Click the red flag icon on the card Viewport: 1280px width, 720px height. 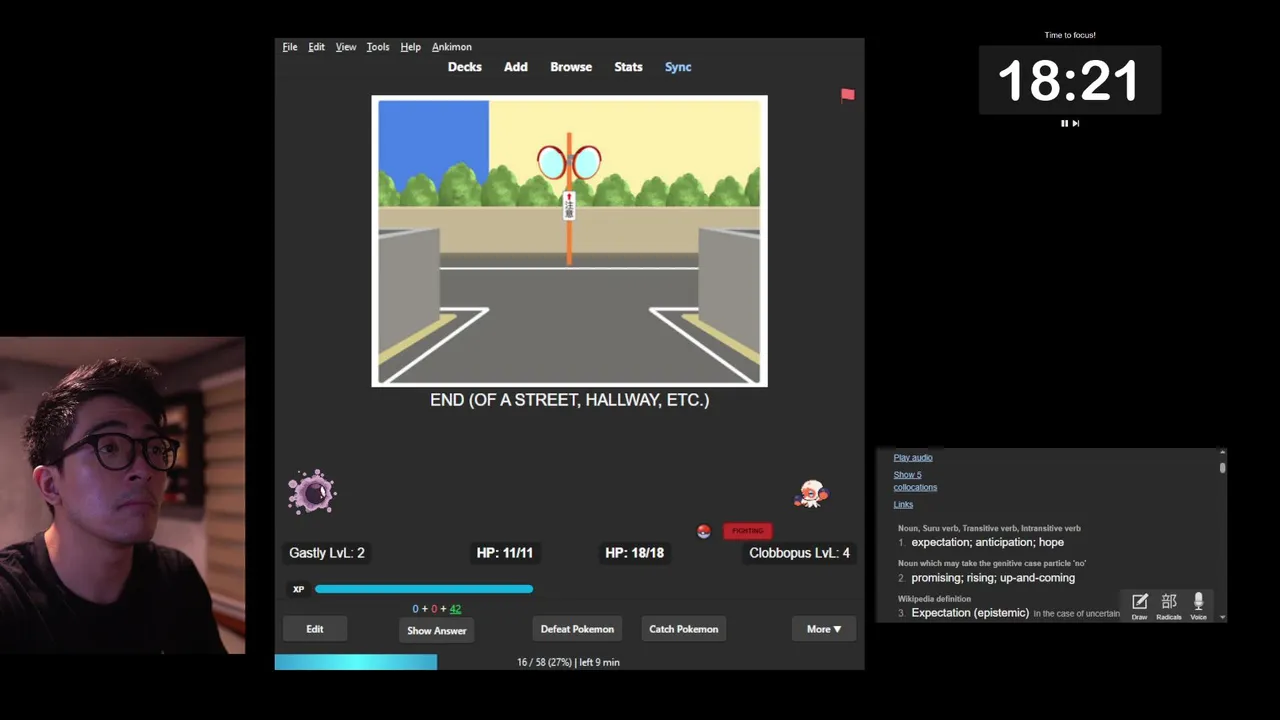click(x=848, y=95)
